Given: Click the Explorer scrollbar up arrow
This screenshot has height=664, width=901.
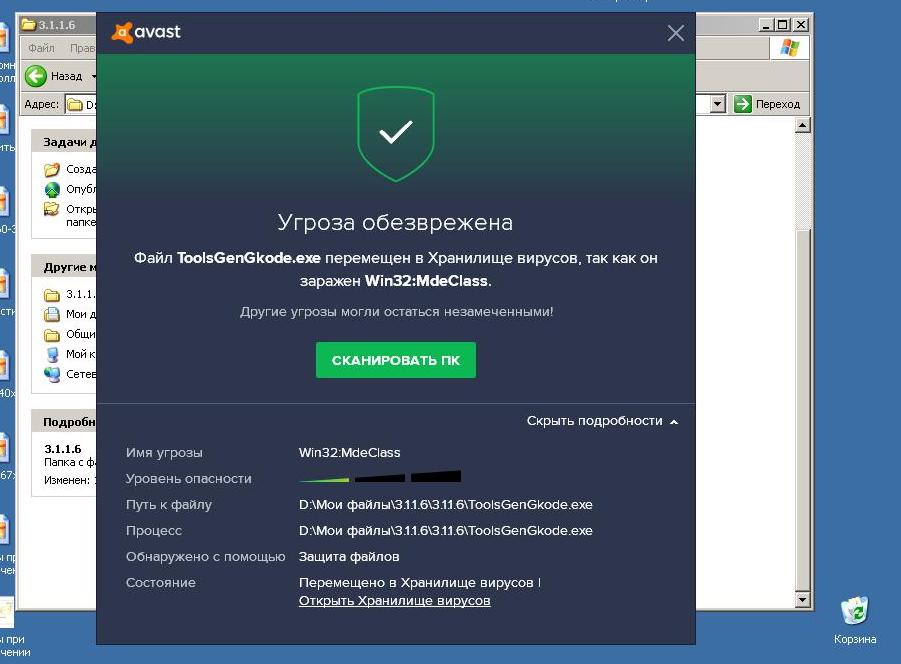Looking at the screenshot, I should 803,125.
